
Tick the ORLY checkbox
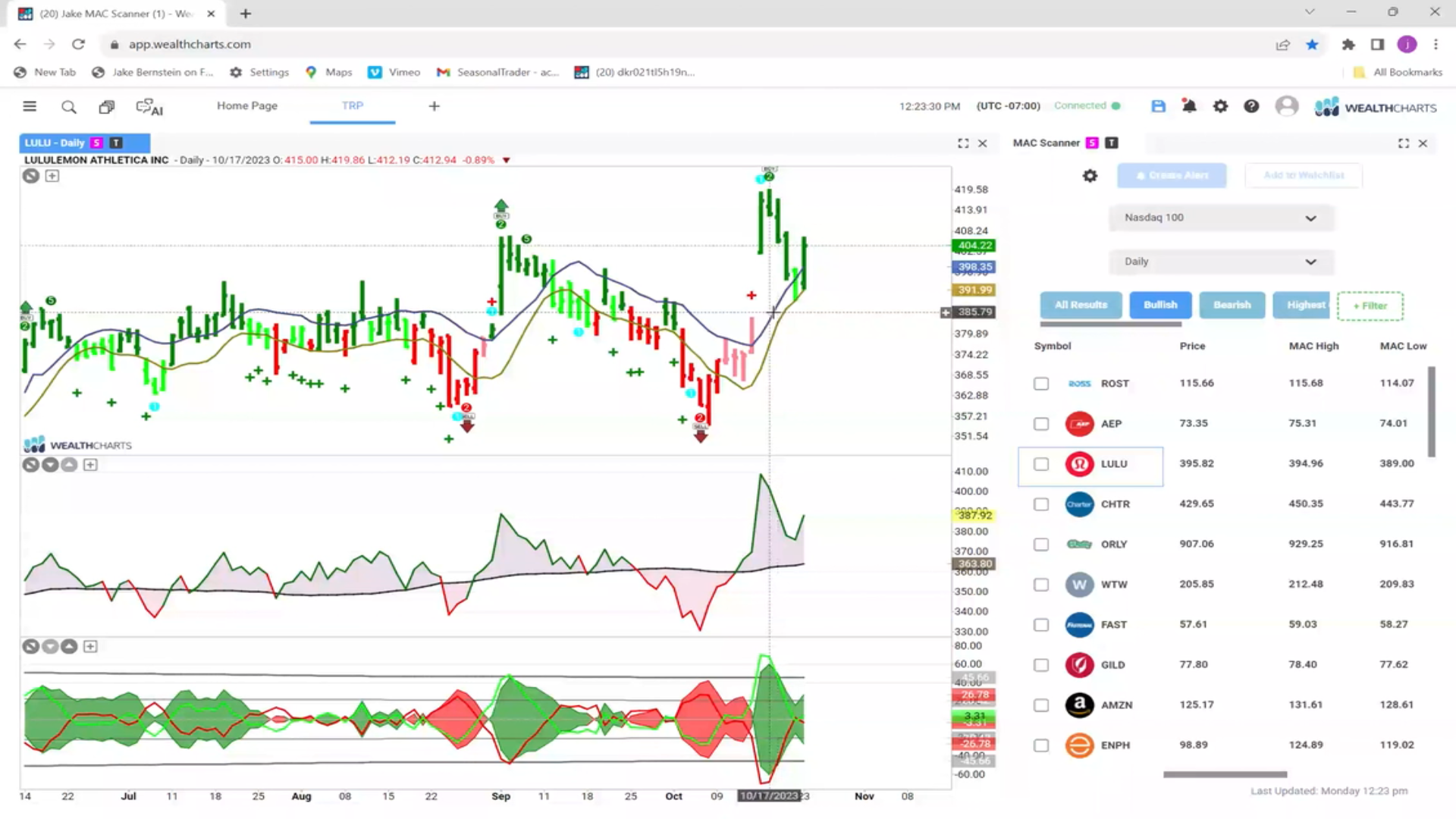tap(1041, 544)
